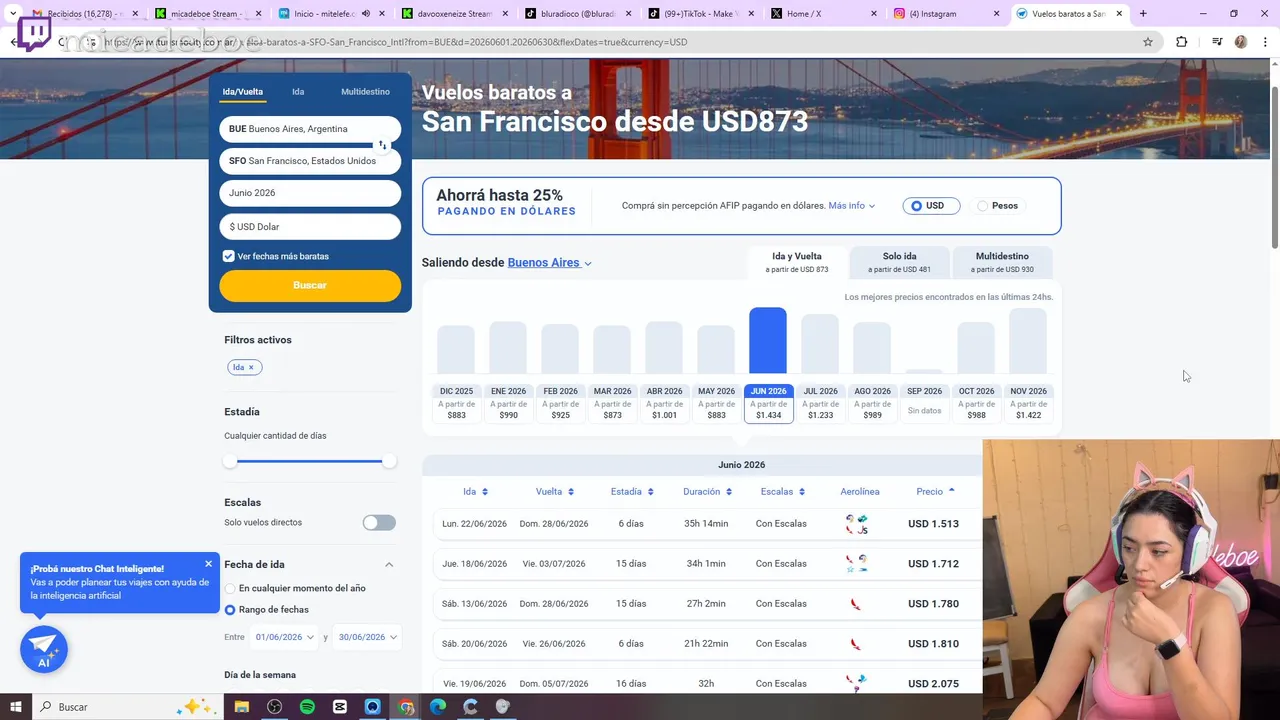The height and width of the screenshot is (720, 1280).
Task: Select DIC 2025 month price
Action: click(456, 403)
